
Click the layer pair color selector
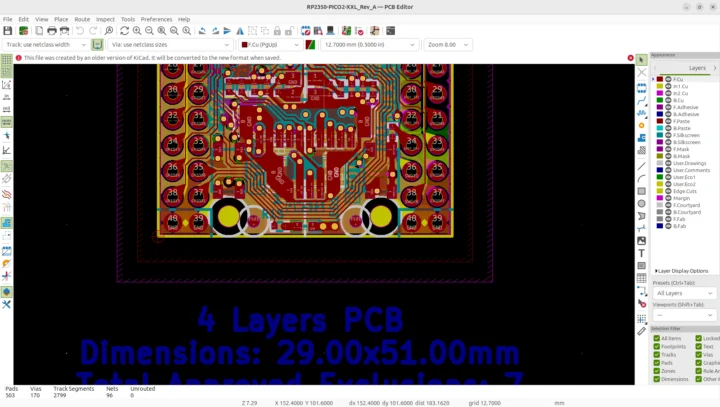pyautogui.click(x=310, y=45)
